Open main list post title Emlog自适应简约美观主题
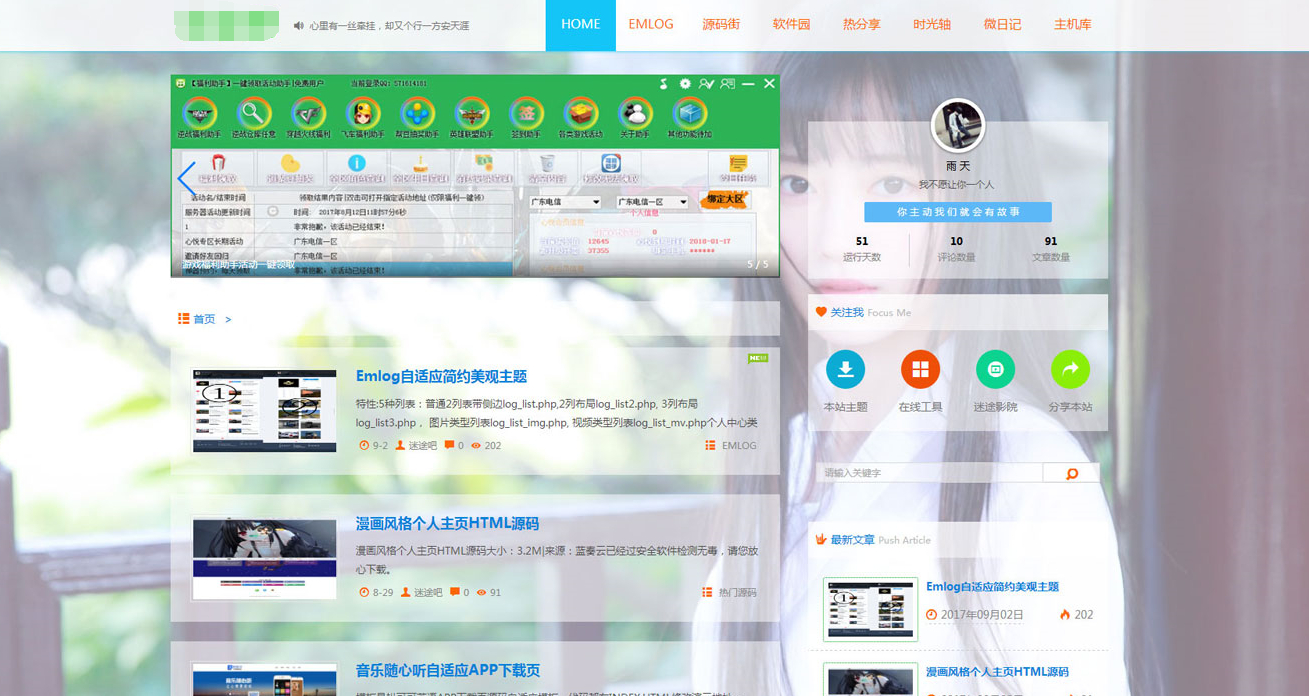1309x696 pixels. tap(441, 376)
